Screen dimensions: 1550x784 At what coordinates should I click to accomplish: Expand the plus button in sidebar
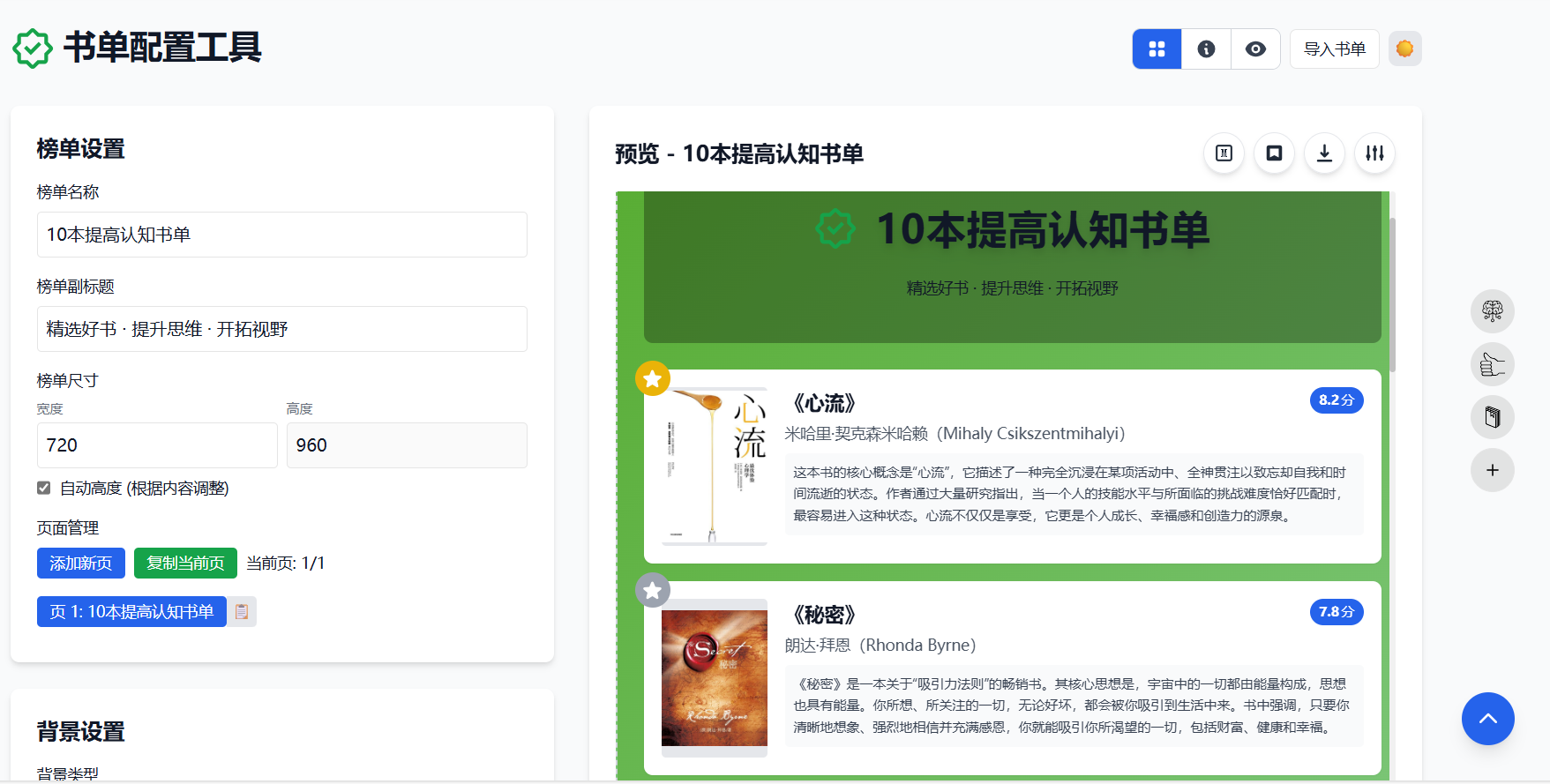[x=1492, y=470]
